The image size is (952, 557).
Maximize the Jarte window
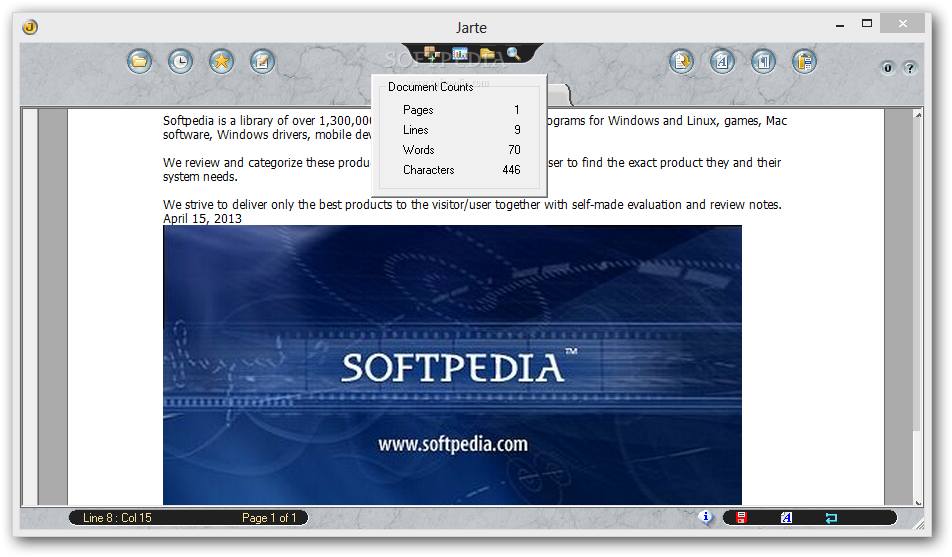[x=867, y=24]
